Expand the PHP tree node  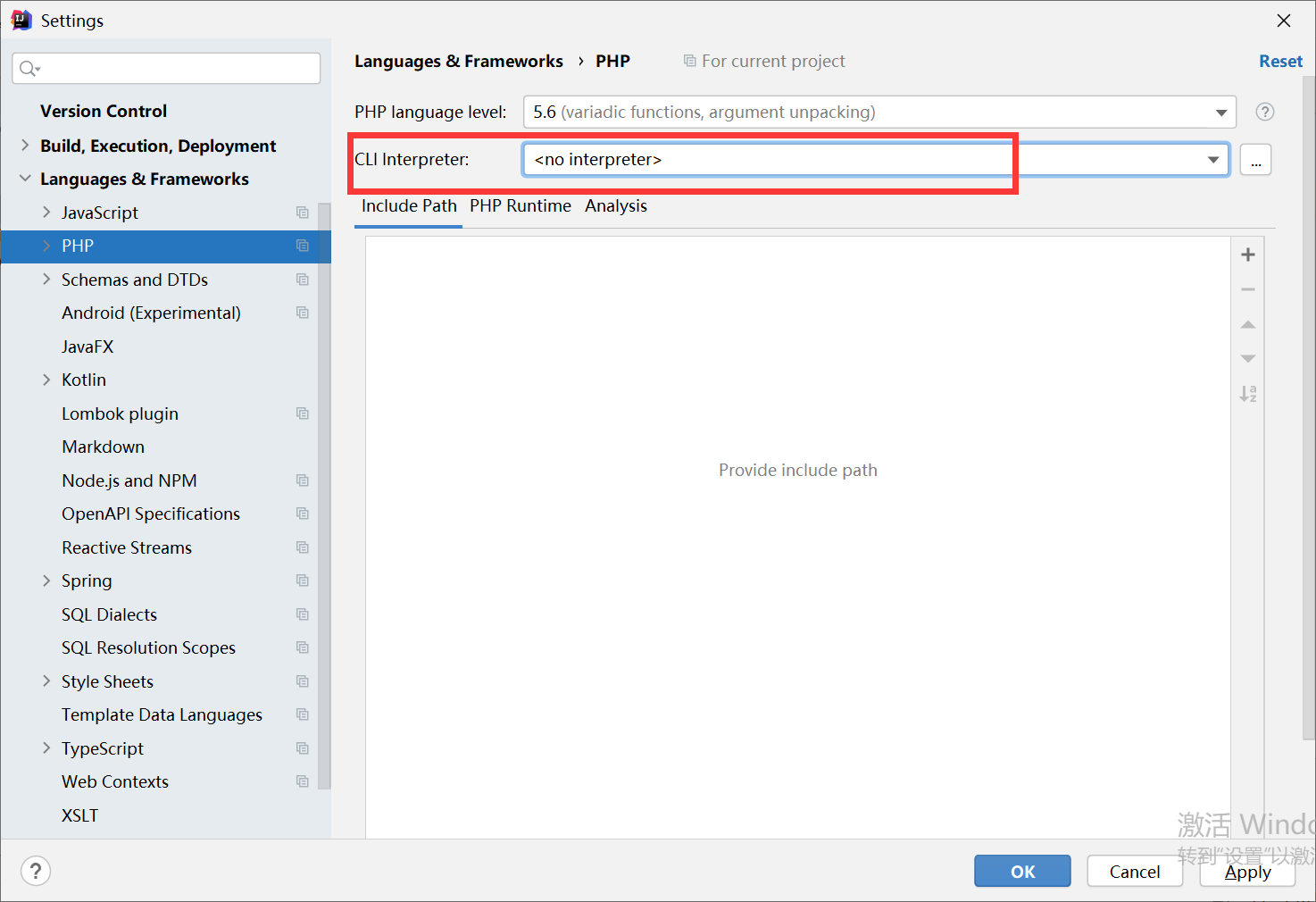click(46, 246)
